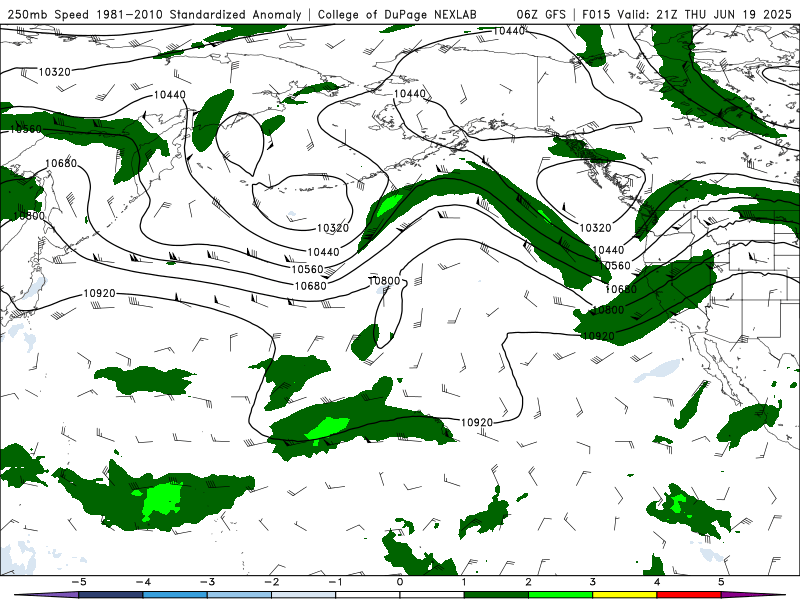The height and width of the screenshot is (600, 800).
Task: Click the 0 label on the color scale
Action: [x=400, y=582]
